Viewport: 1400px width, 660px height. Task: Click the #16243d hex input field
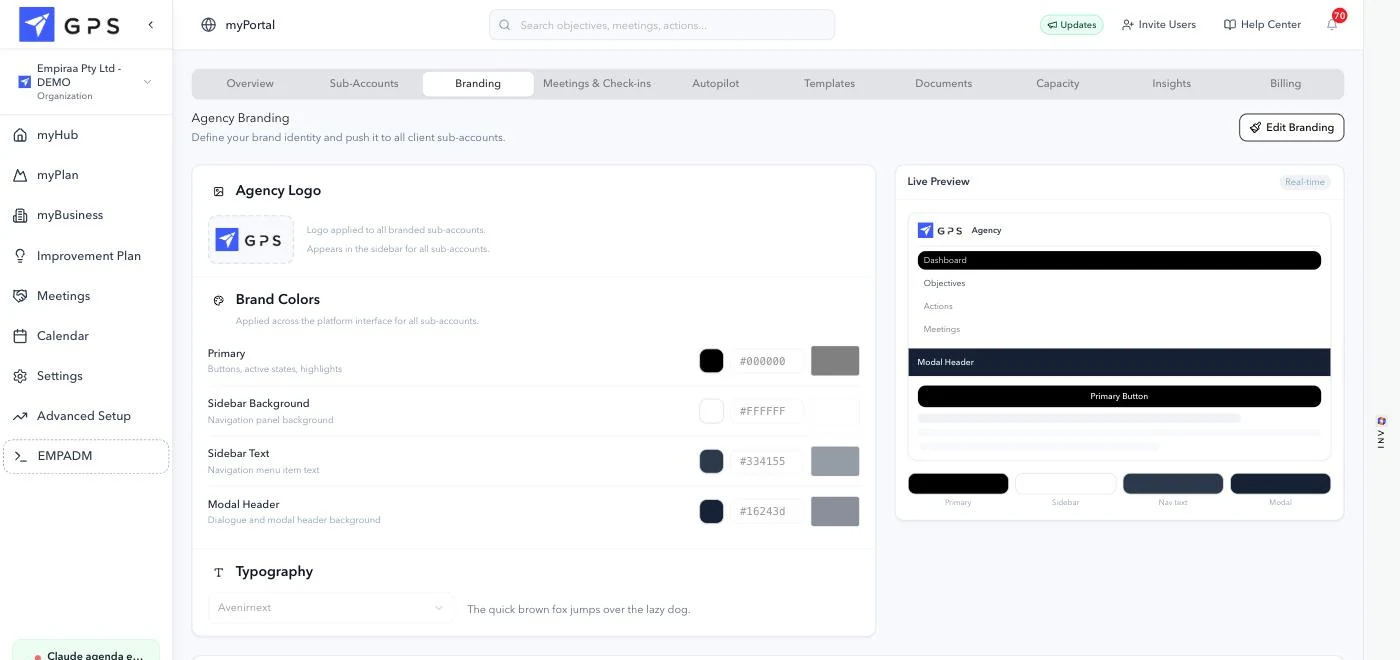click(767, 511)
